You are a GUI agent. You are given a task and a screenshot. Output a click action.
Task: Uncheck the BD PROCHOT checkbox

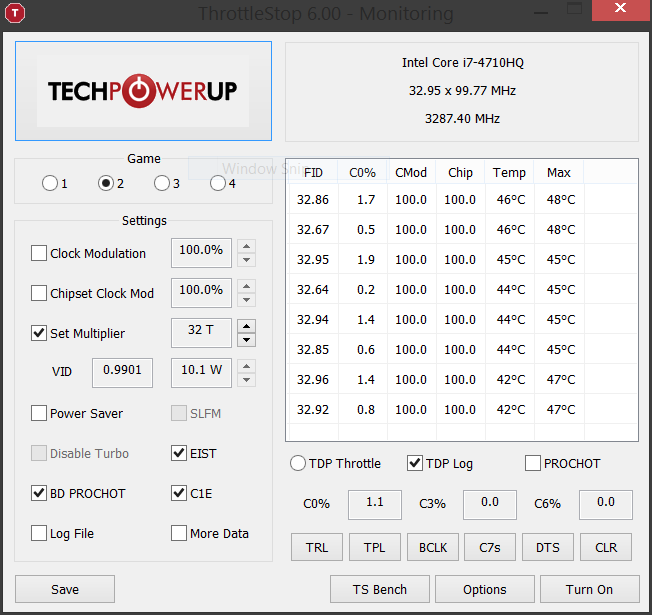click(x=39, y=493)
